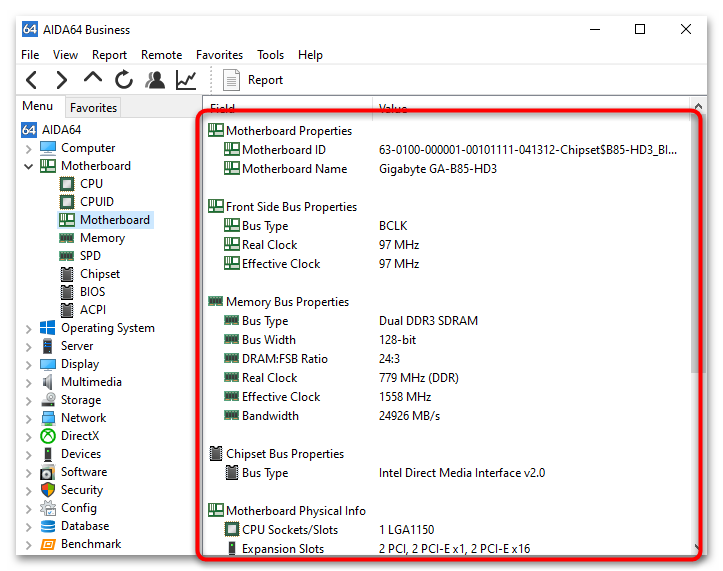Screen dimensions: 723x571
Task: Open the SPD page in the tree
Action: coord(90,256)
